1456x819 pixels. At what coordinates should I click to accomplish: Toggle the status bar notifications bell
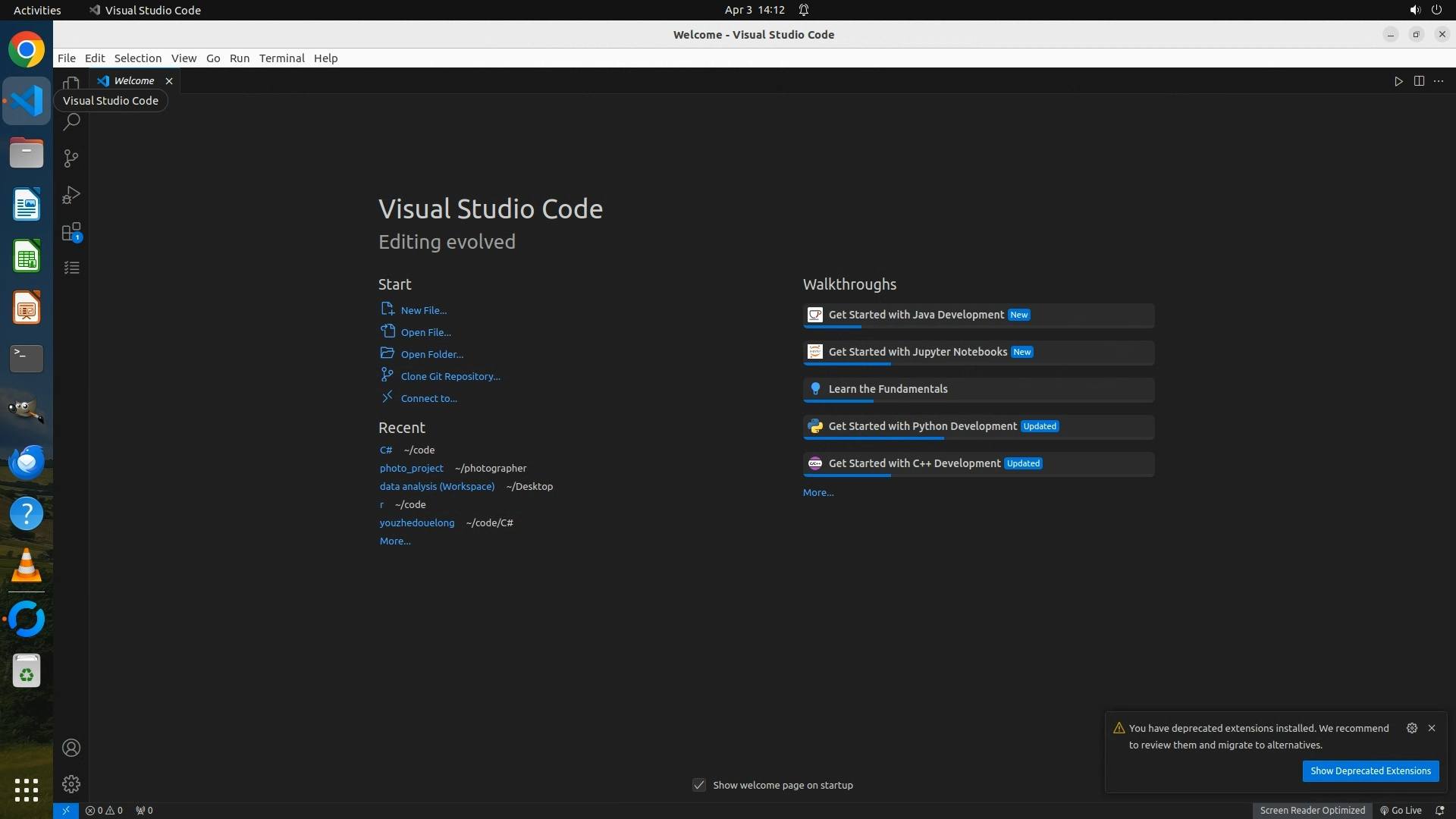pos(1440,810)
